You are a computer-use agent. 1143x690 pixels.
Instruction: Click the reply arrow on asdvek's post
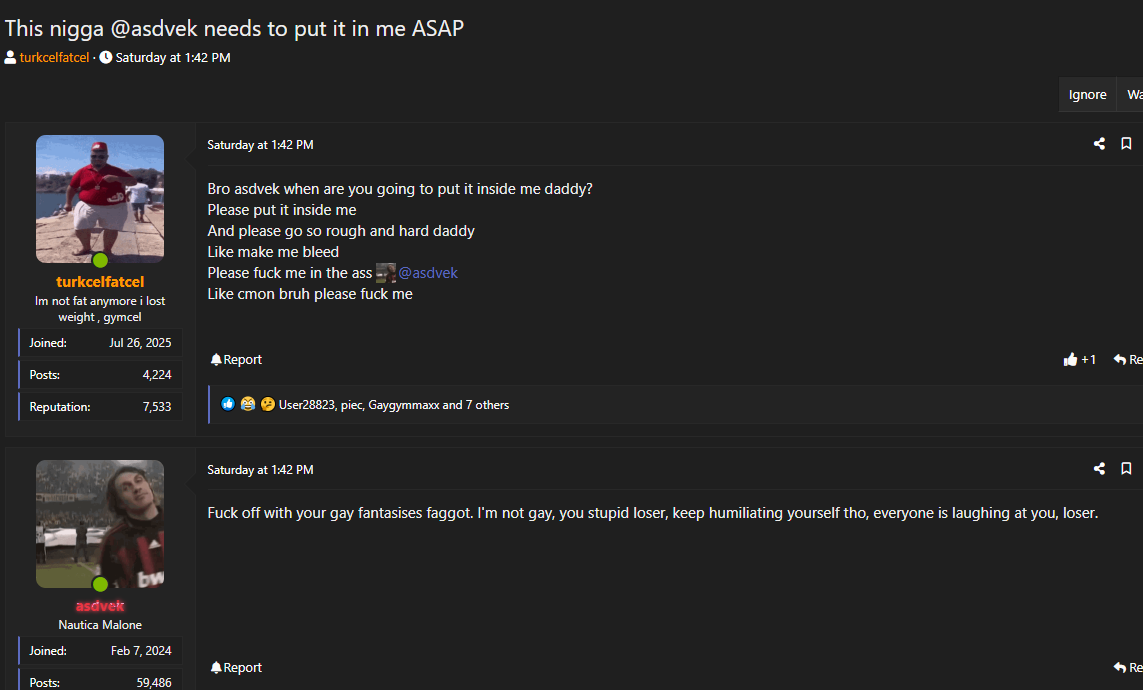coord(1126,667)
